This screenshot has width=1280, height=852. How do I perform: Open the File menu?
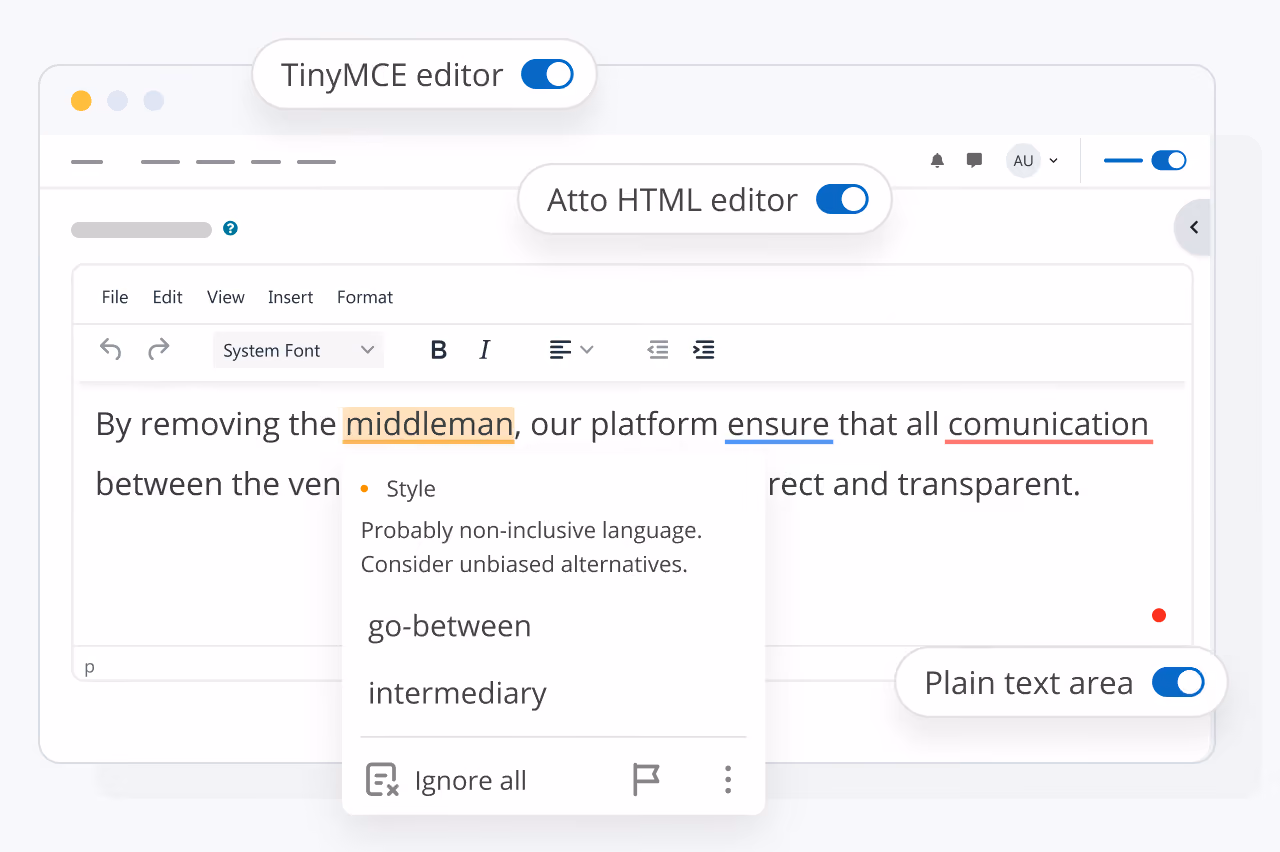[x=115, y=297]
